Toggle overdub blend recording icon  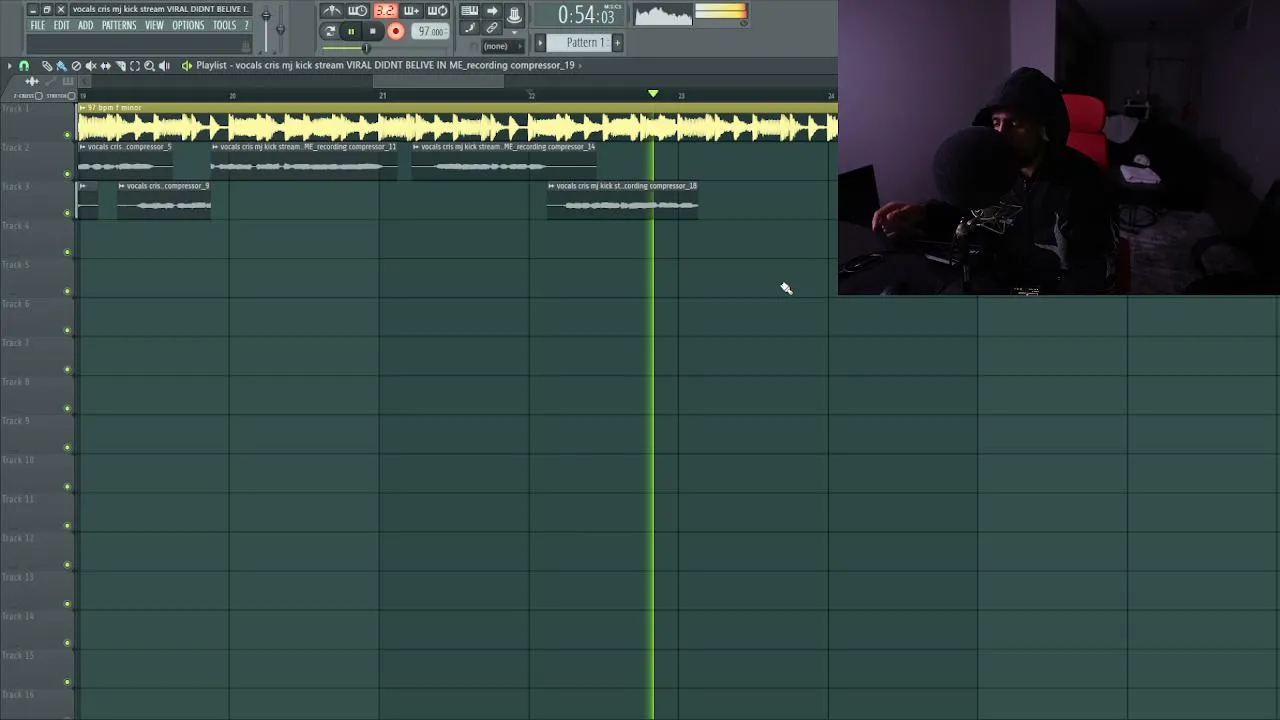pos(411,11)
